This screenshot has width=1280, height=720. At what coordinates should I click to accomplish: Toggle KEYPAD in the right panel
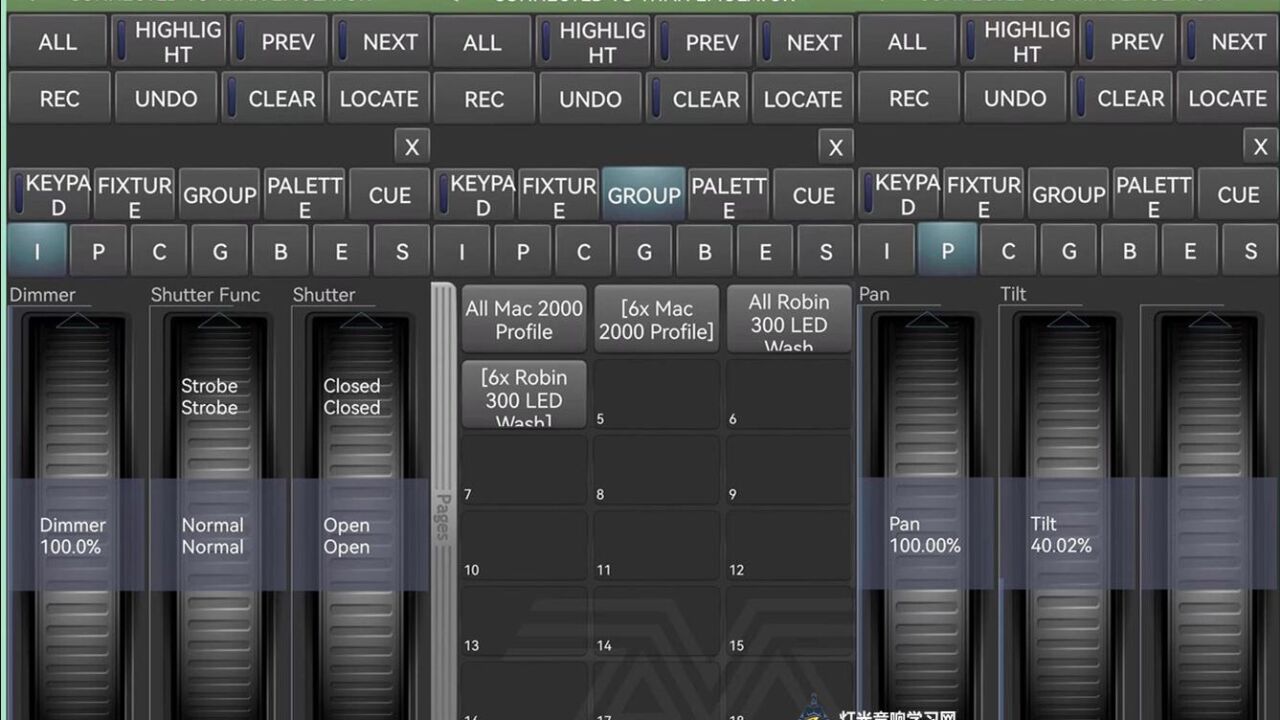pyautogui.click(x=899, y=195)
